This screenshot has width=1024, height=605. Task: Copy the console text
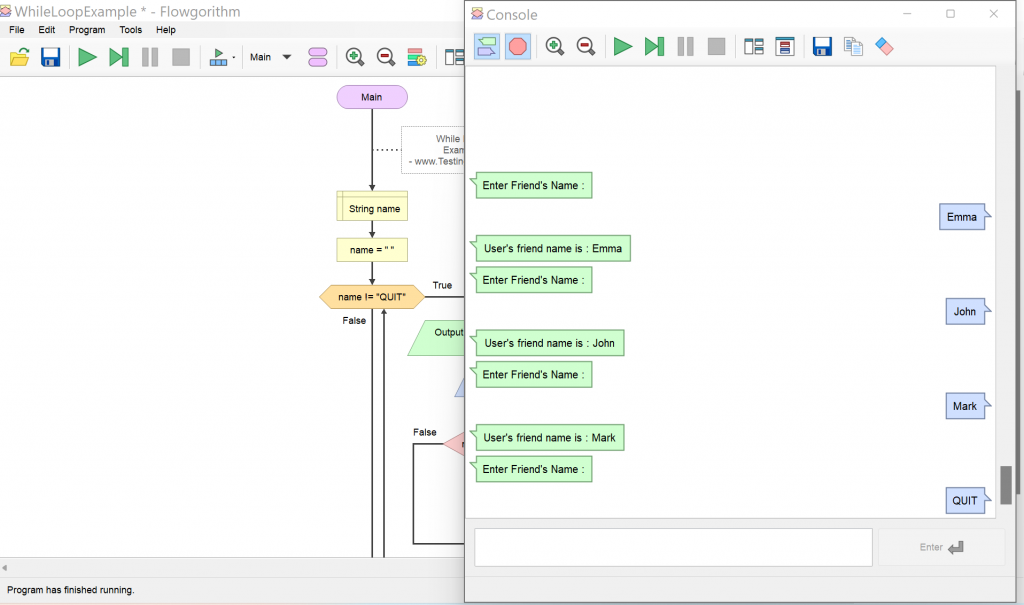851,46
